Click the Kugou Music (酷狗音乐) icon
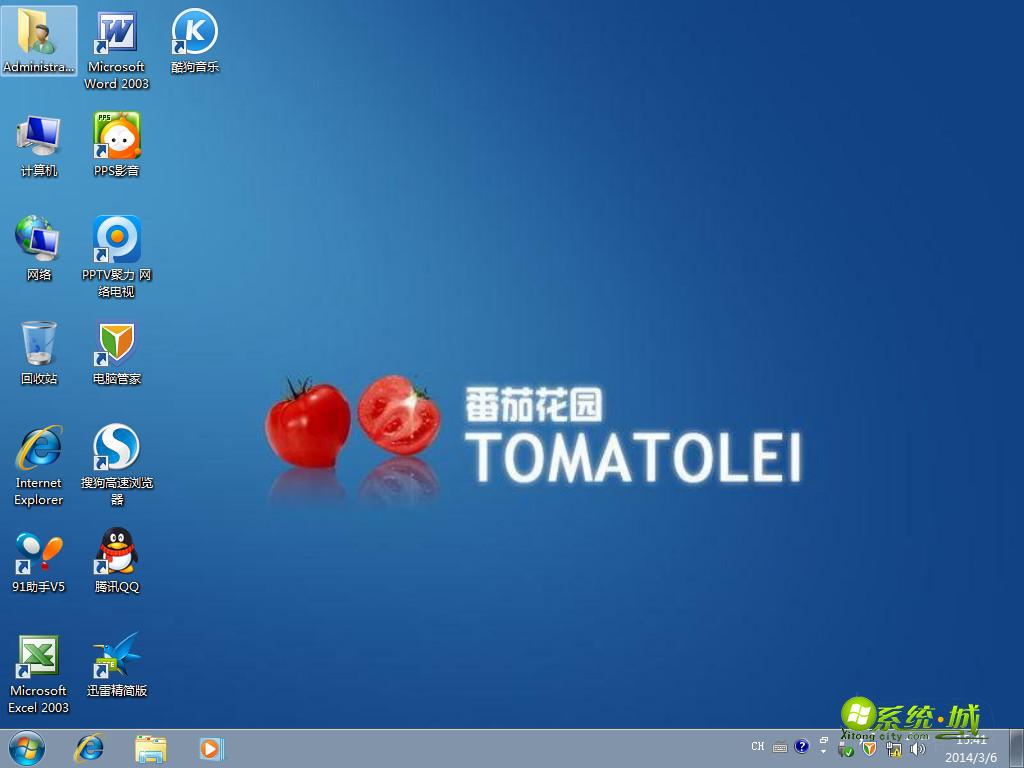1024x768 pixels. click(194, 33)
